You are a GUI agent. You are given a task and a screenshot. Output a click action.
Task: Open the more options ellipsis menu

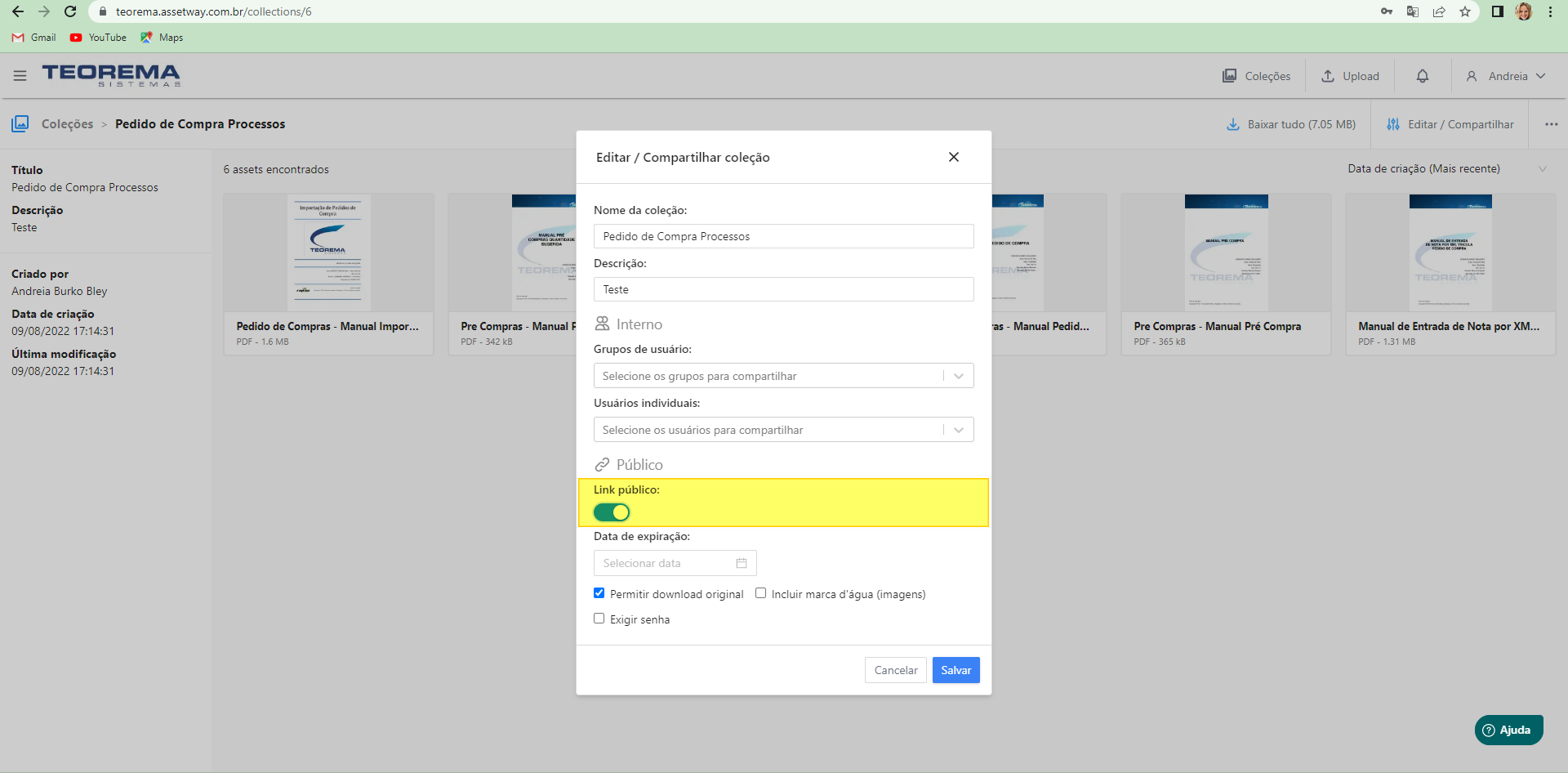tap(1551, 124)
